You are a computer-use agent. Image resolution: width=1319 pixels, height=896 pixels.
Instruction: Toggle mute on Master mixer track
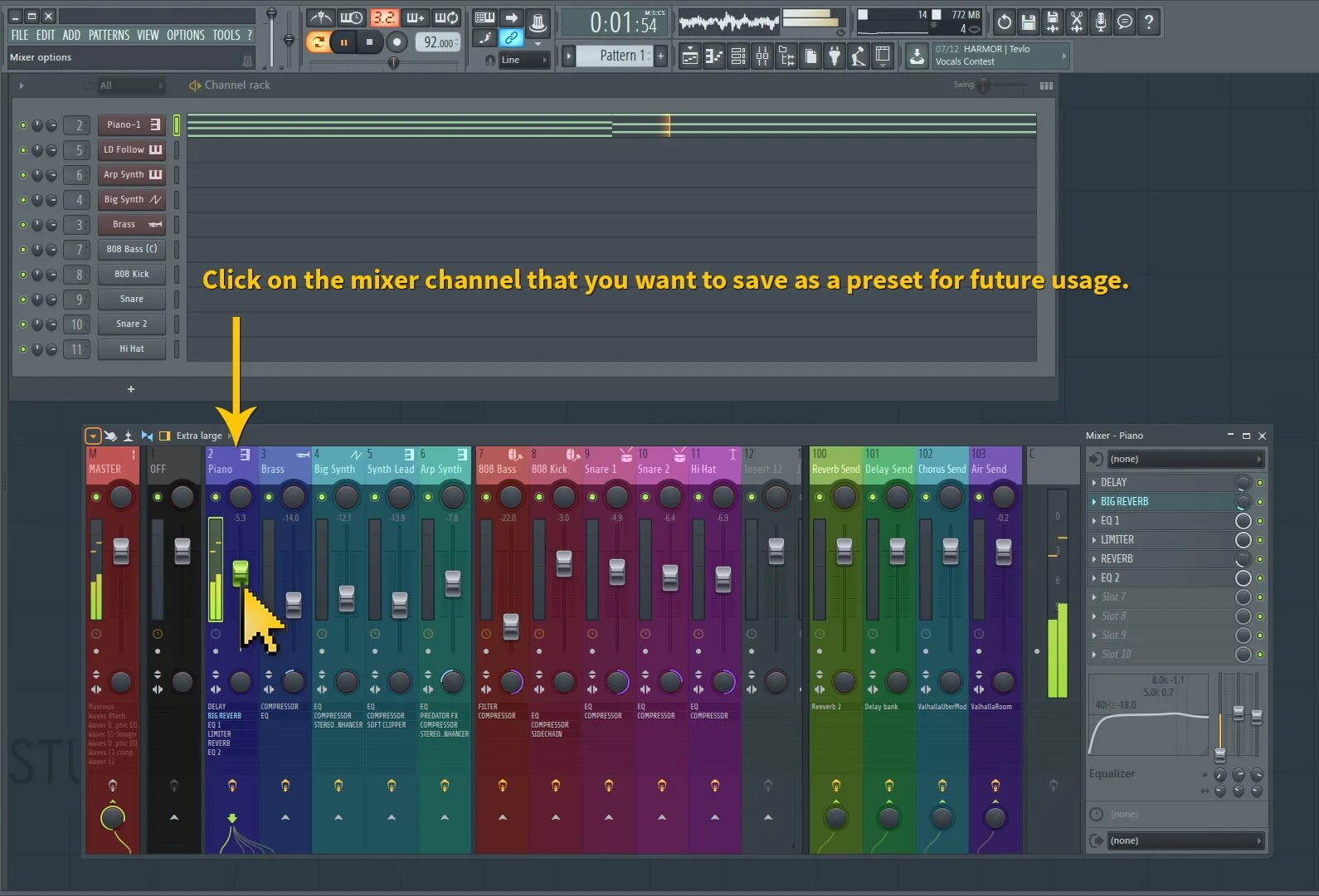pos(96,497)
